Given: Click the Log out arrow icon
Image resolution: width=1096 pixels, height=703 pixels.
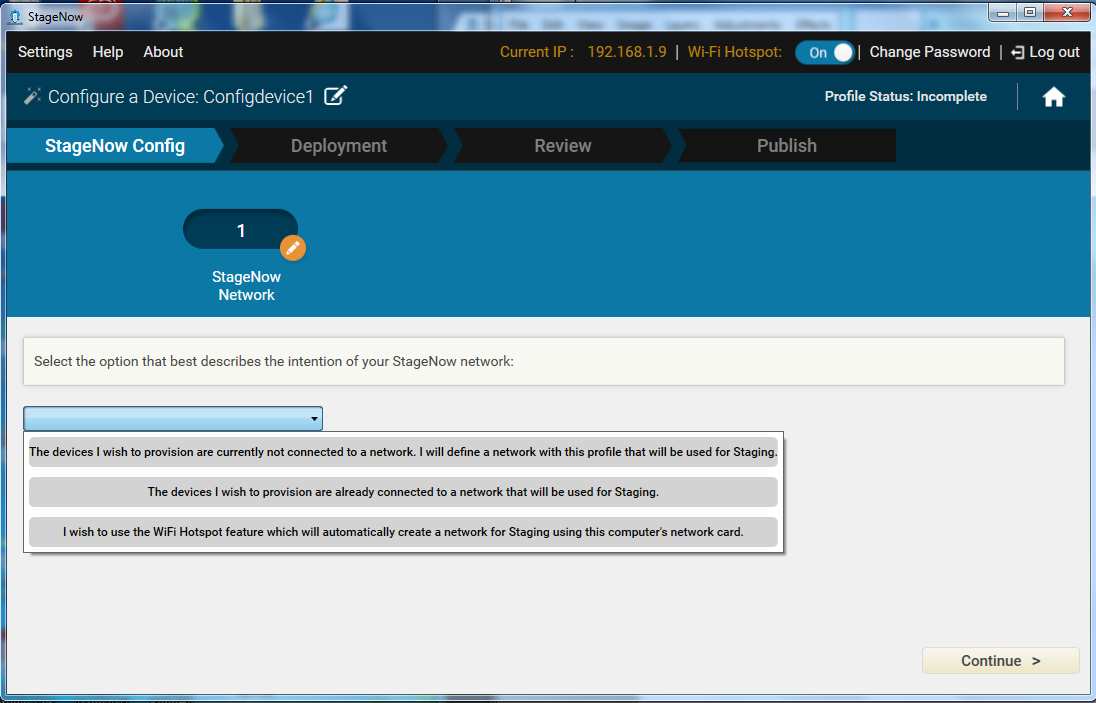Looking at the screenshot, I should pyautogui.click(x=1018, y=53).
